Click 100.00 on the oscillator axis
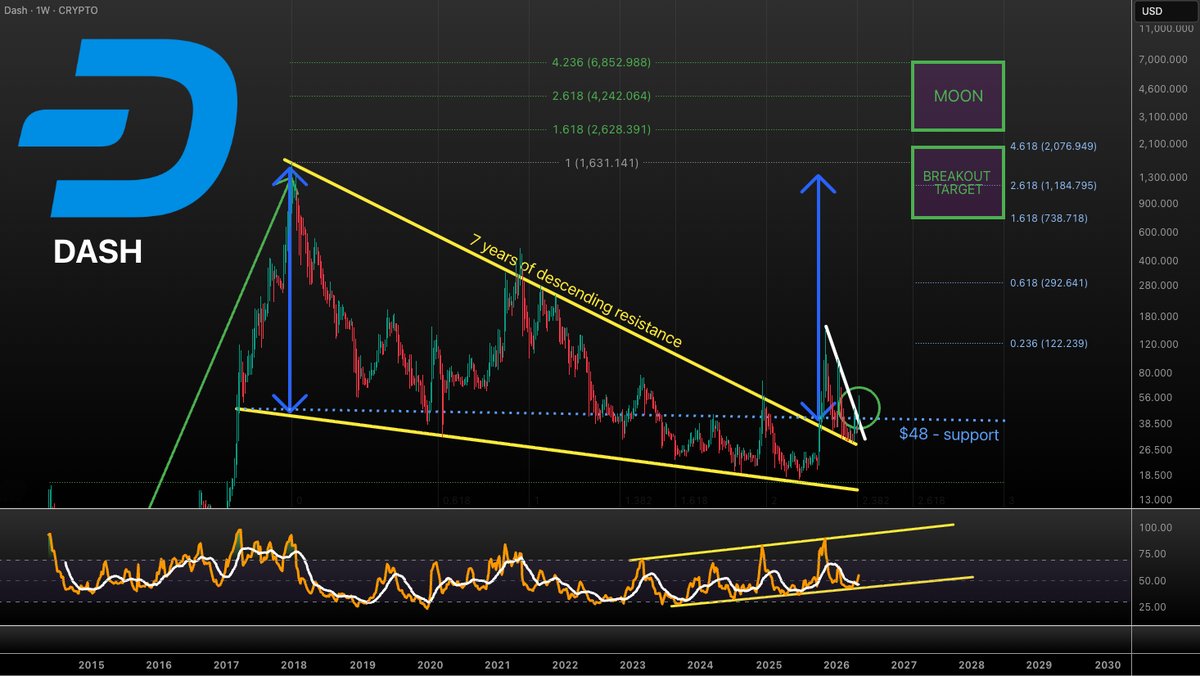 pos(1156,528)
